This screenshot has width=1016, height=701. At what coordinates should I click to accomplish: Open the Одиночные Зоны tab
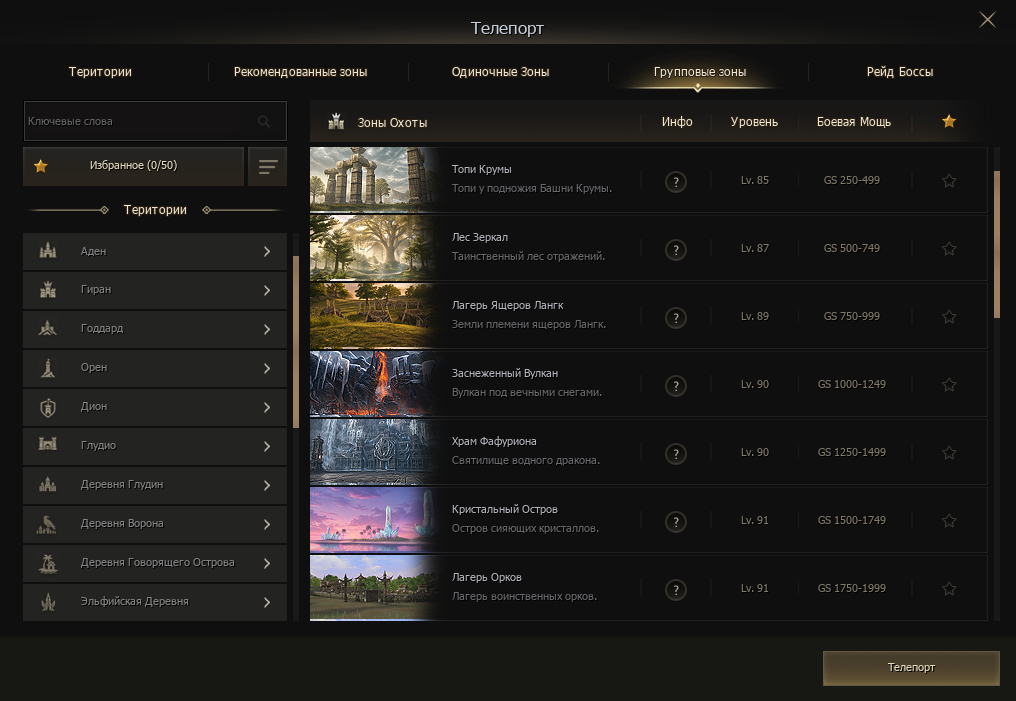click(500, 72)
